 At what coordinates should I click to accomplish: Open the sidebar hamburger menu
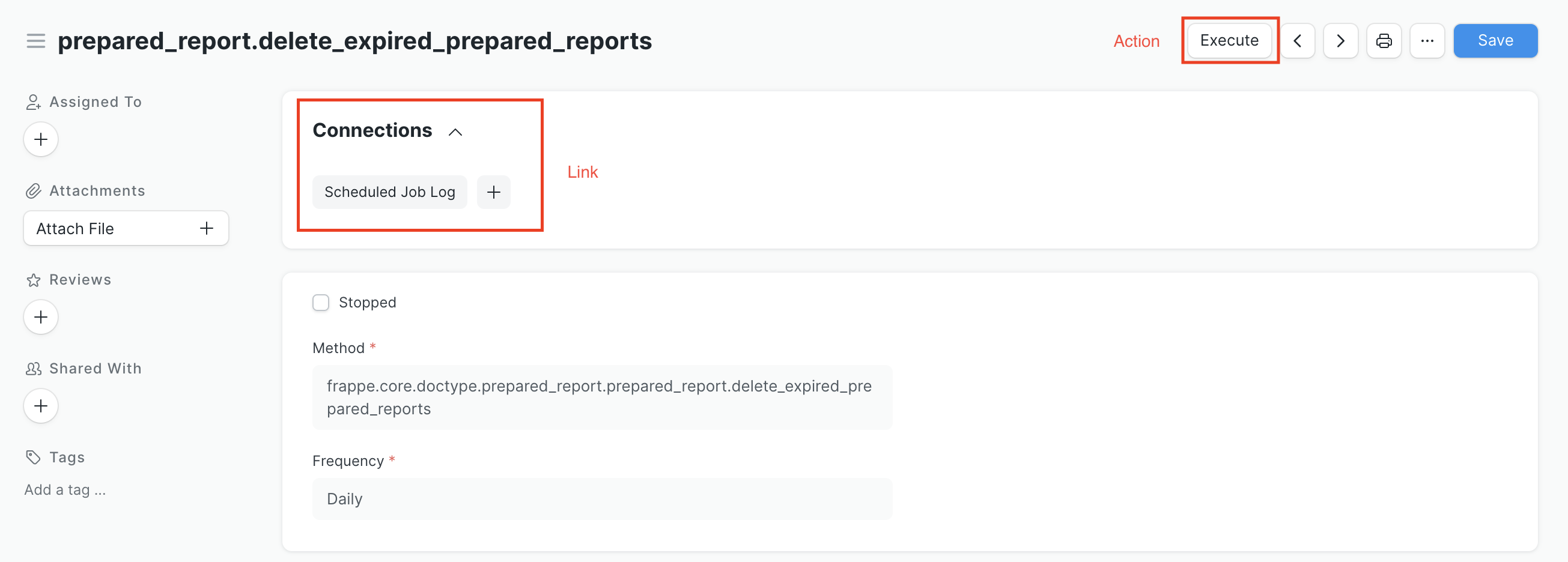(35, 40)
